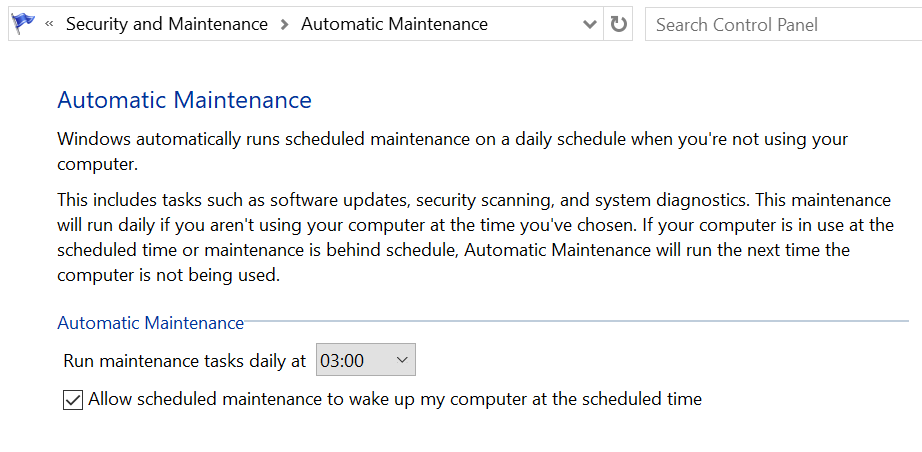Open the daily maintenance time dropdown

click(365, 360)
